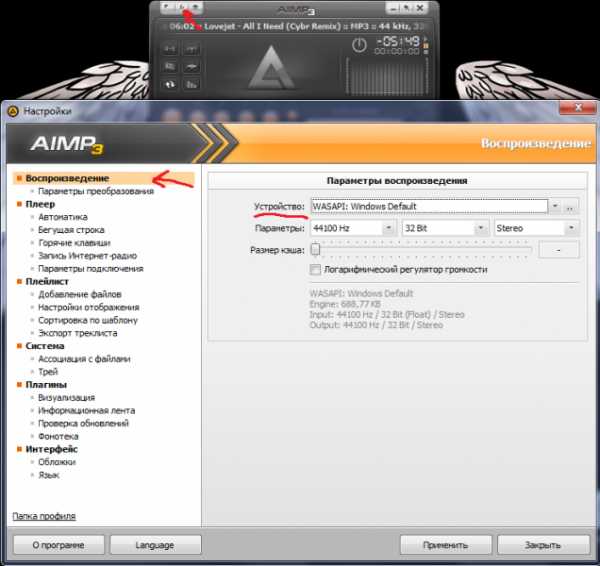Image resolution: width=600 pixels, height=566 pixels.
Task: Select the Интерфейс category
Action: tap(52, 449)
